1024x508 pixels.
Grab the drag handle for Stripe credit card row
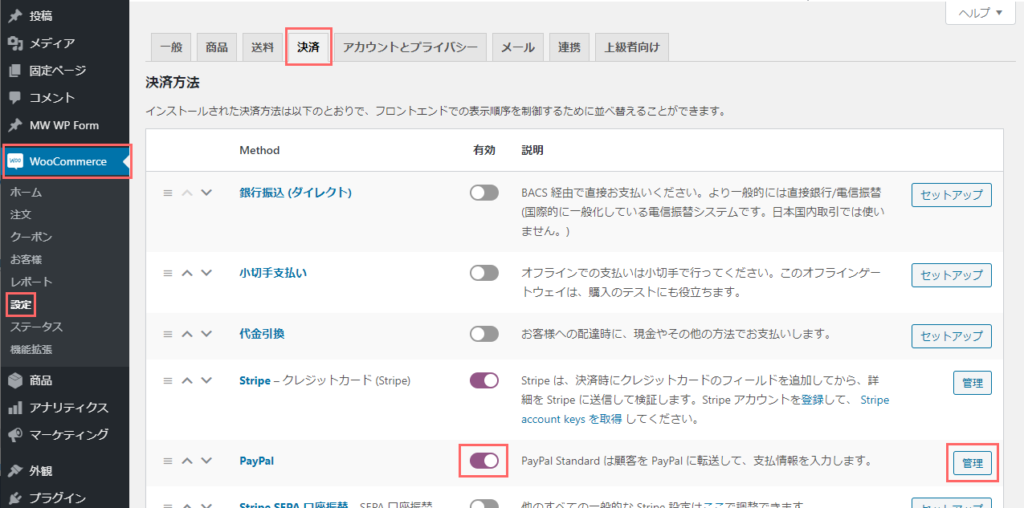pyautogui.click(x=168, y=380)
